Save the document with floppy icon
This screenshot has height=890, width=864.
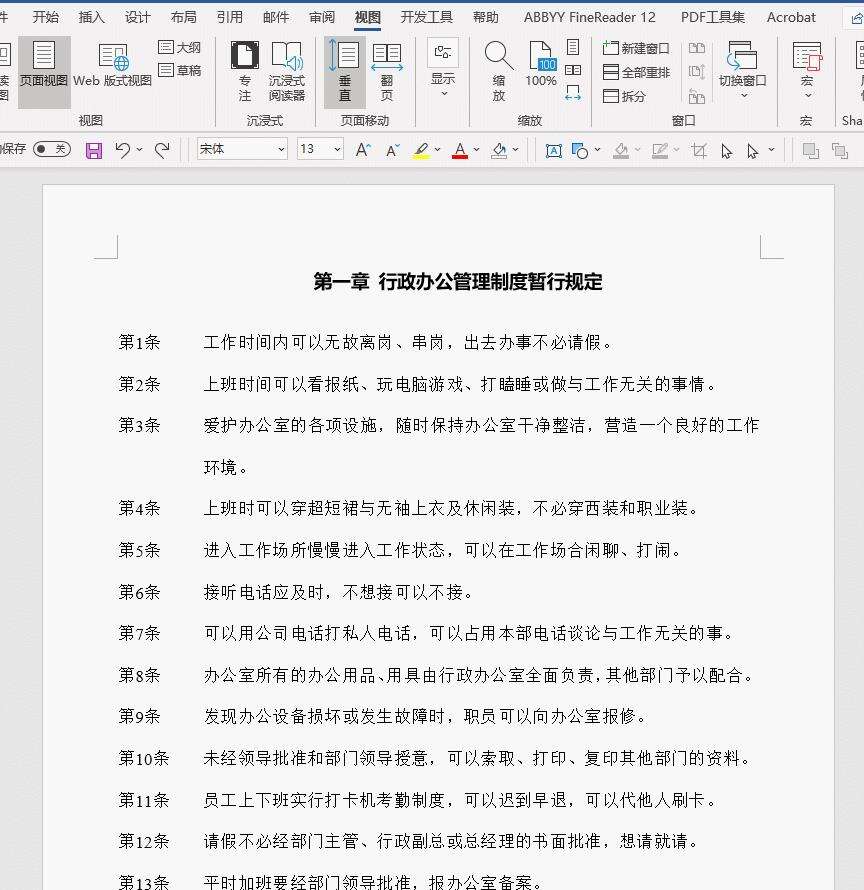[94, 150]
